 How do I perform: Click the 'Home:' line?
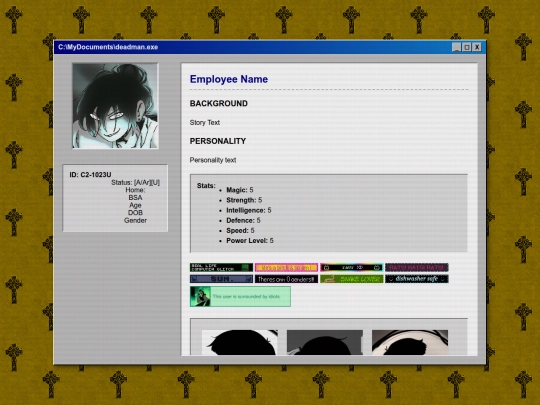135,190
